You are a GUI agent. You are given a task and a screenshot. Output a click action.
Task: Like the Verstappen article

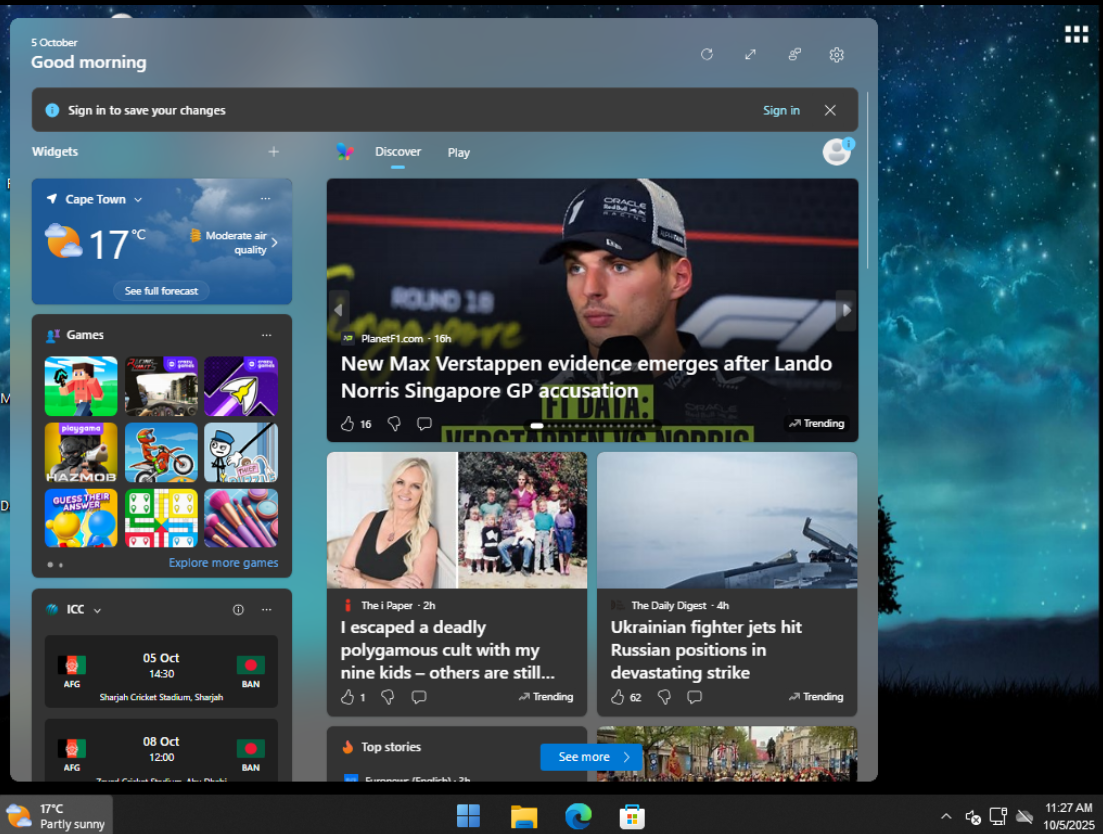pos(347,423)
